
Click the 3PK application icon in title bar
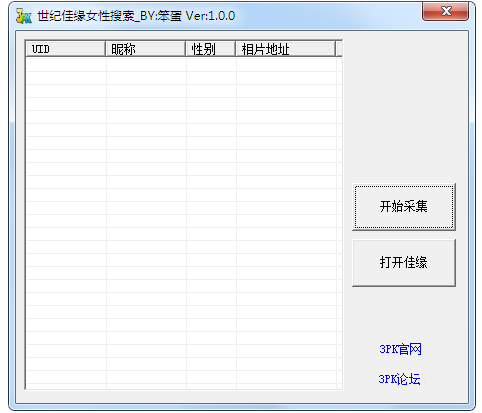click(24, 16)
